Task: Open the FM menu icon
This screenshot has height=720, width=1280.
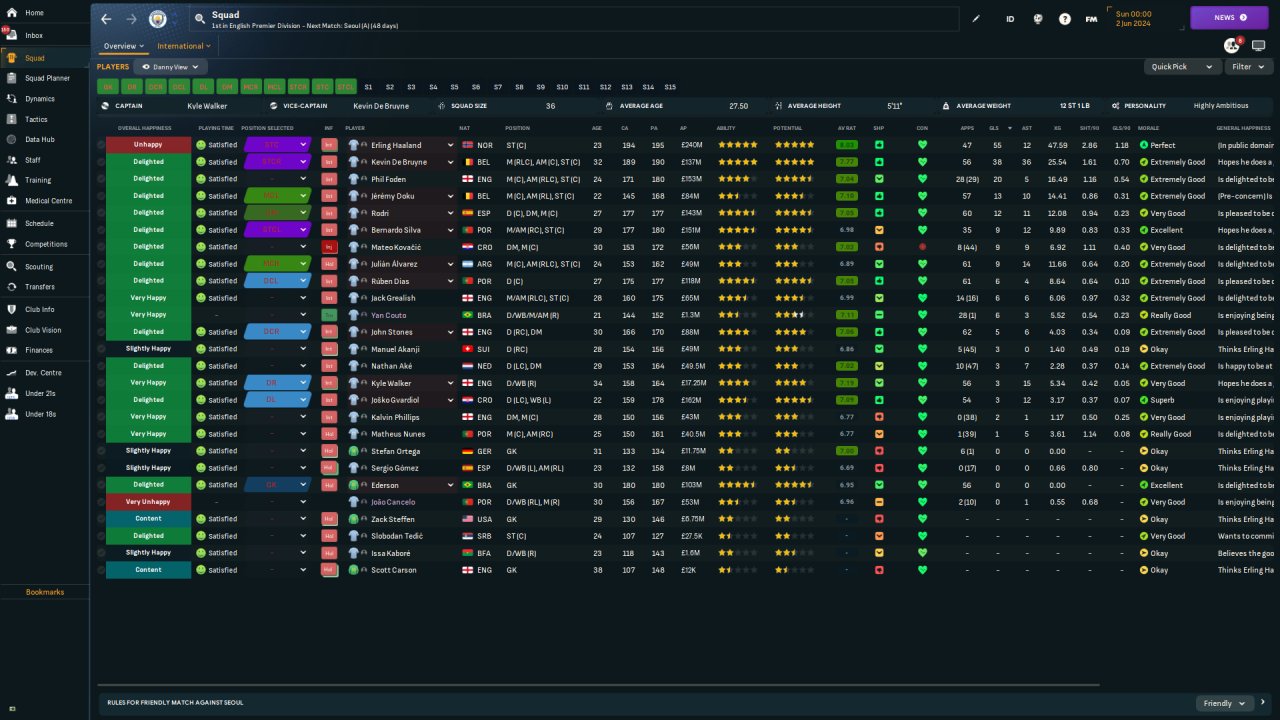Action: [1091, 19]
